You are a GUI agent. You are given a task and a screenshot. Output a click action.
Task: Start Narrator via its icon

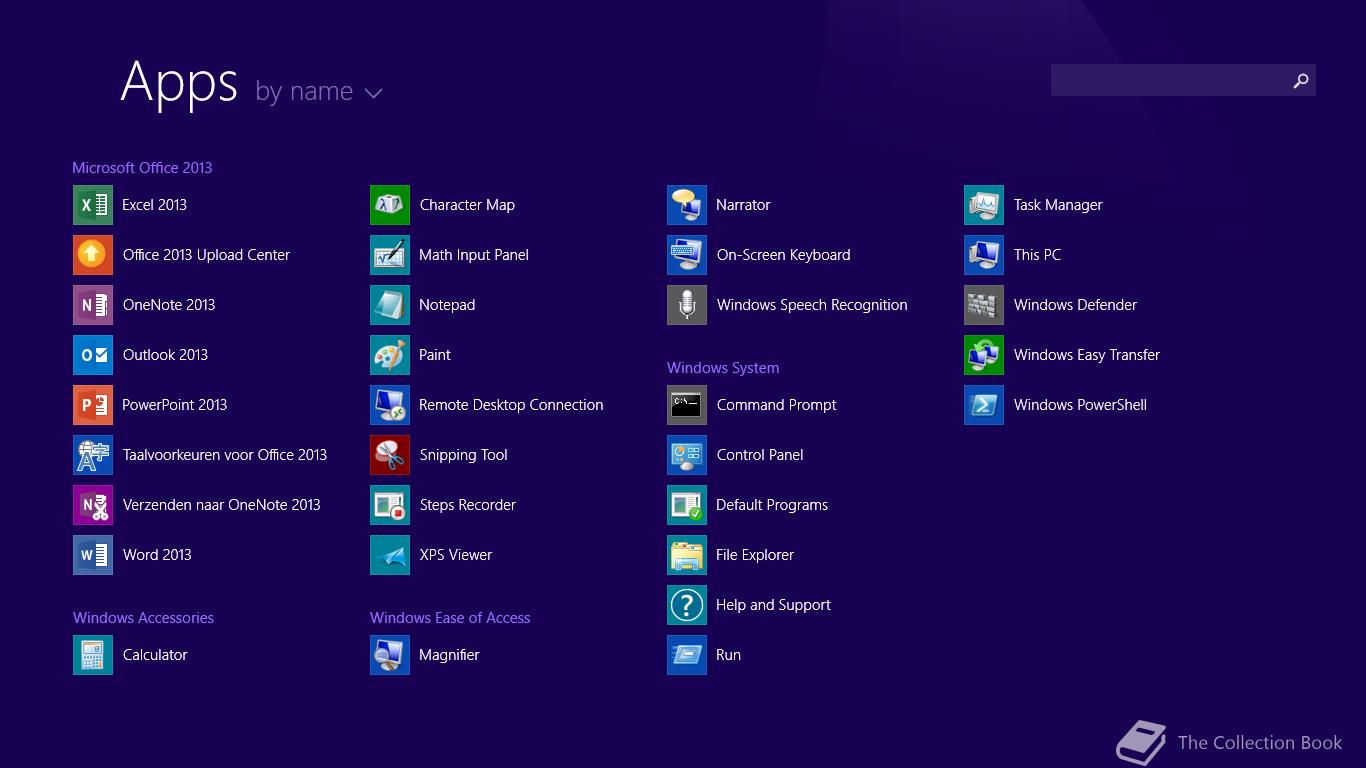687,205
